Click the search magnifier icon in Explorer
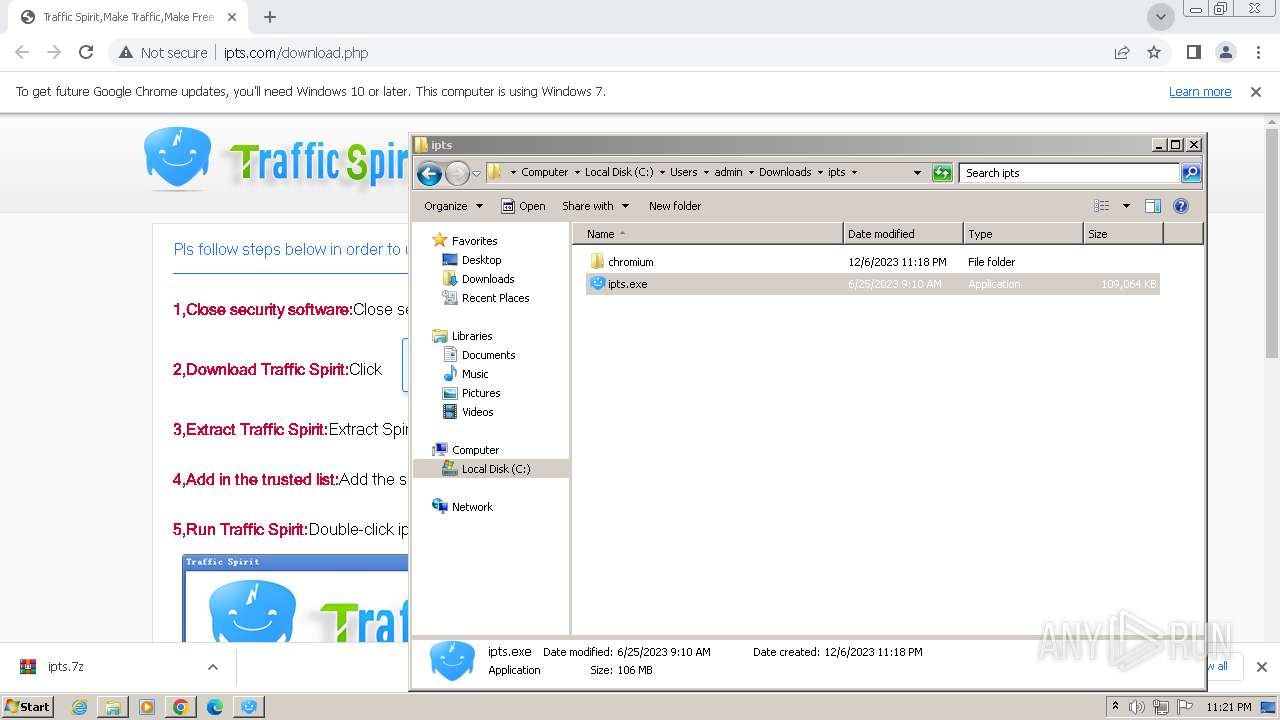The image size is (1280, 720). (x=1191, y=173)
